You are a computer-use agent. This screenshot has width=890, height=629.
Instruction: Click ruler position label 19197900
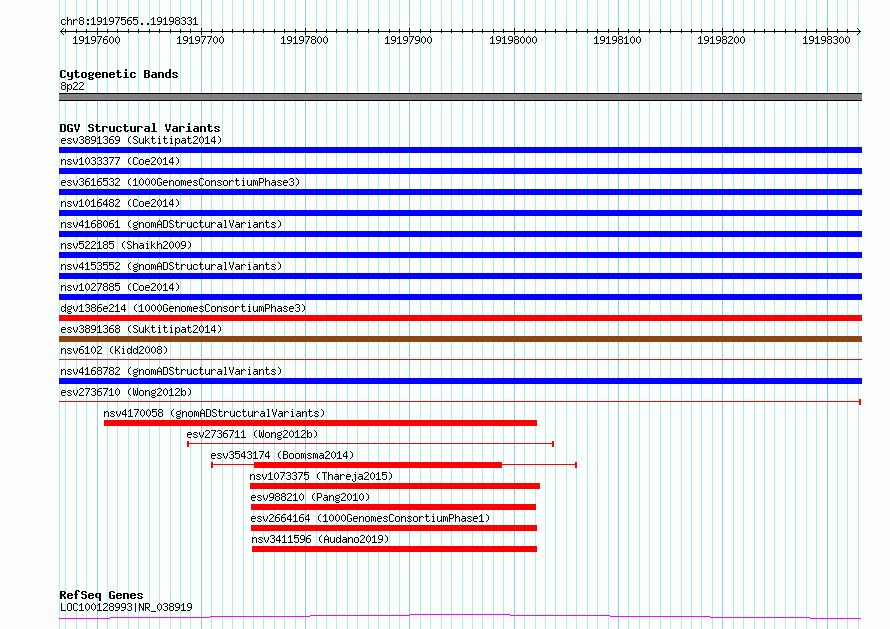[x=408, y=40]
